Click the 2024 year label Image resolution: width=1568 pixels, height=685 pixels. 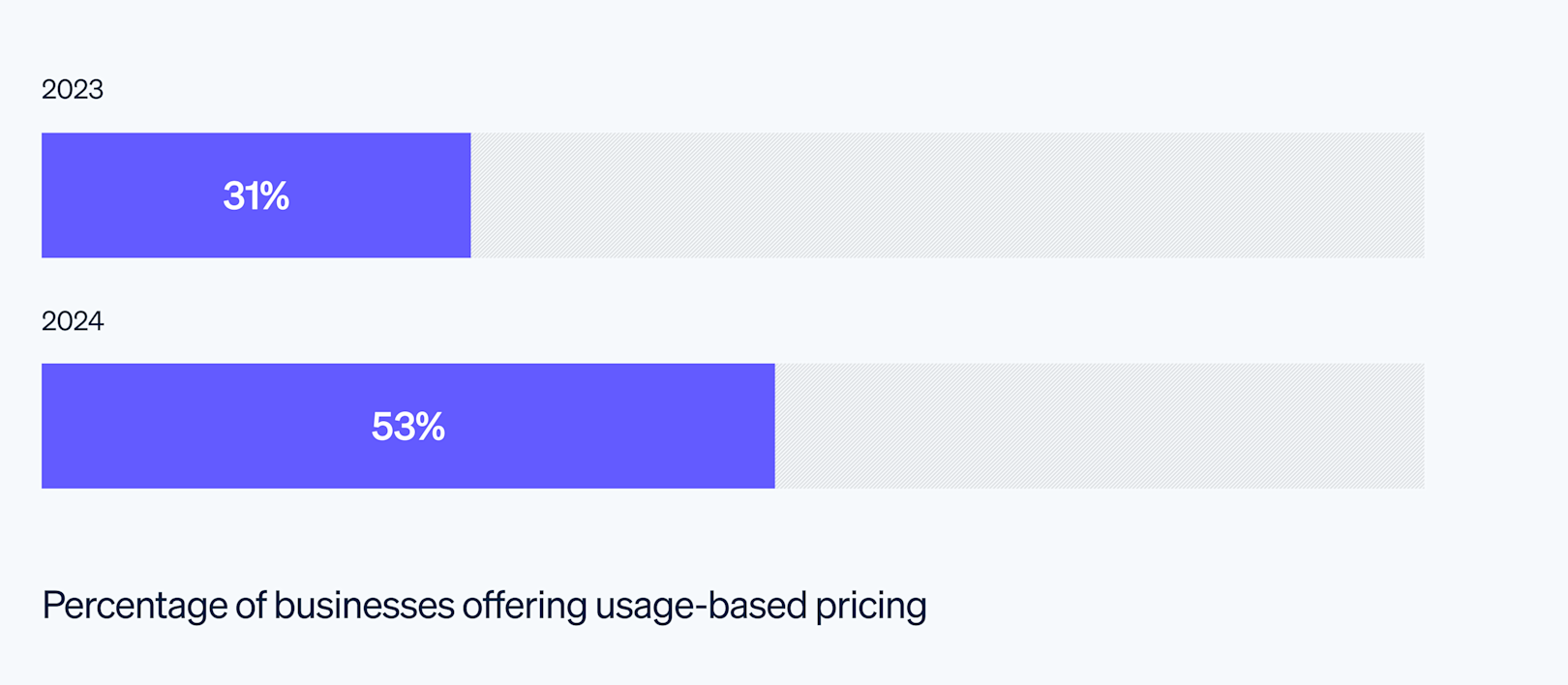(73, 320)
